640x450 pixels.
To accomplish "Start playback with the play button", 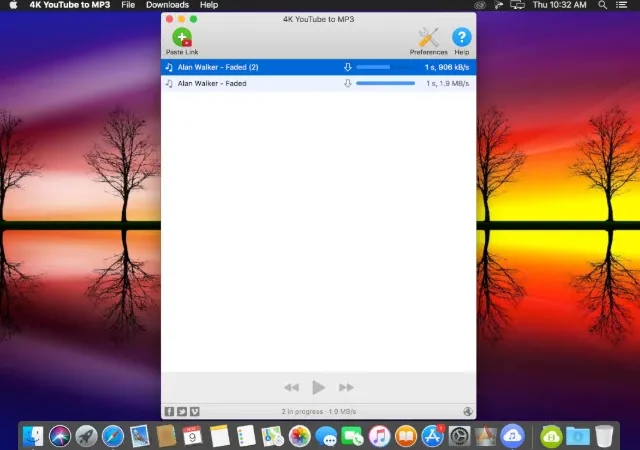I will pos(318,387).
